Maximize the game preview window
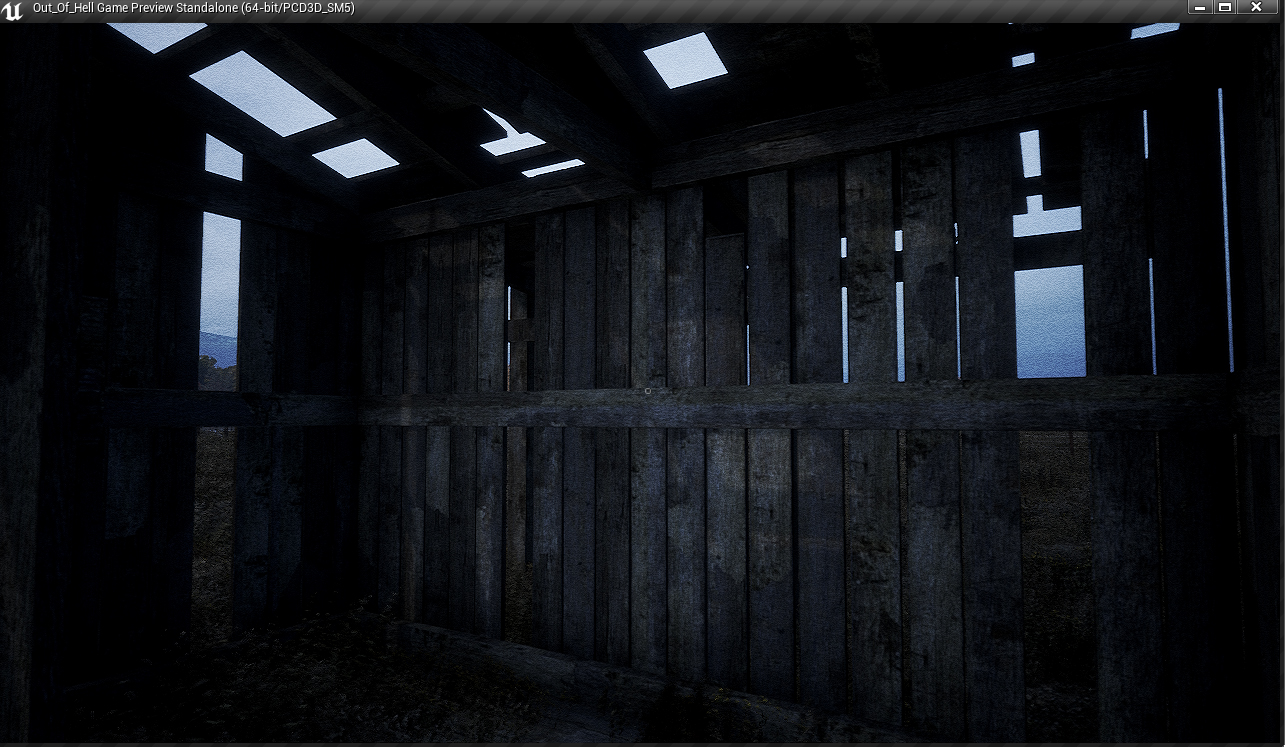Viewport: 1285px width, 747px height. pyautogui.click(x=1225, y=7)
